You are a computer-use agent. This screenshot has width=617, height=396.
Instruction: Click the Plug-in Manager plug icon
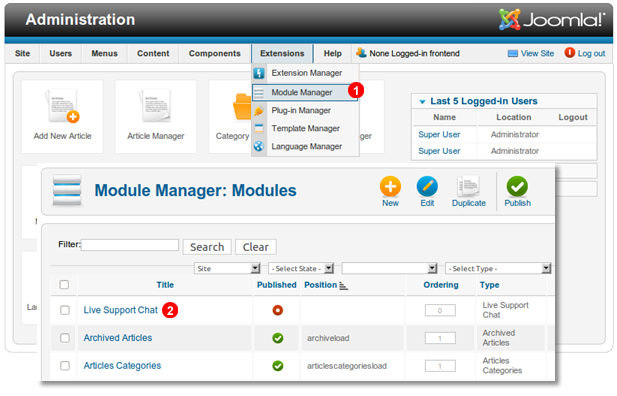[259, 111]
